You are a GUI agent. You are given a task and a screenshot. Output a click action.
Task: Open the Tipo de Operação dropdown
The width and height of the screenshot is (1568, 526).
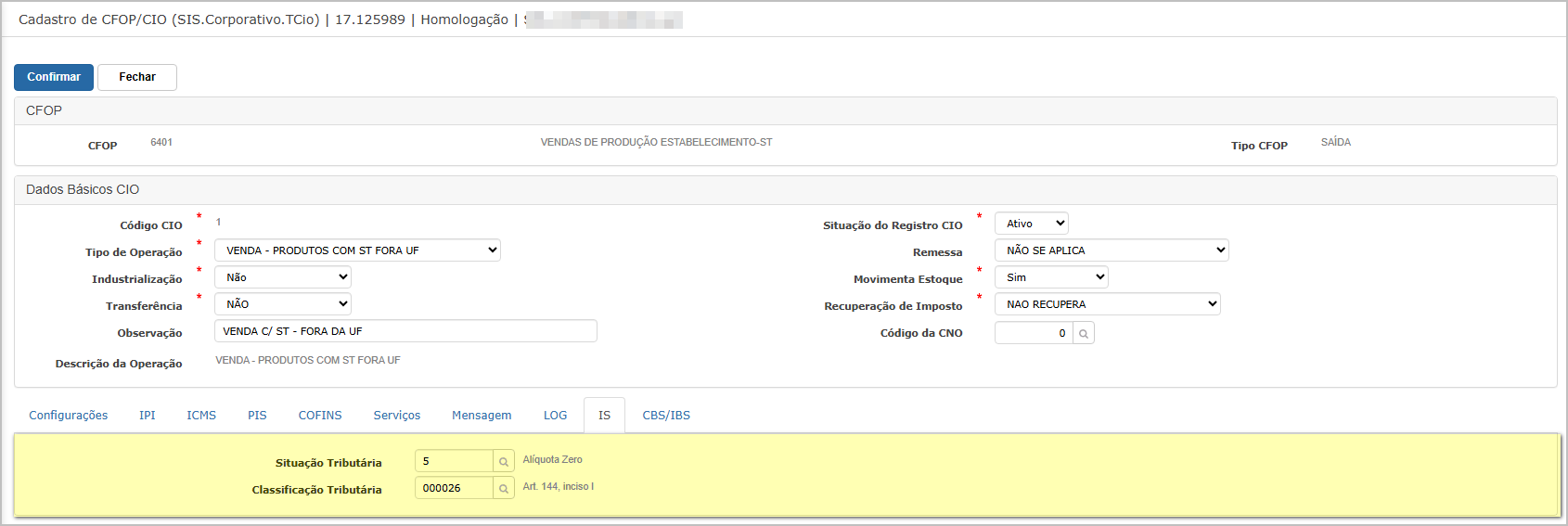[x=357, y=250]
